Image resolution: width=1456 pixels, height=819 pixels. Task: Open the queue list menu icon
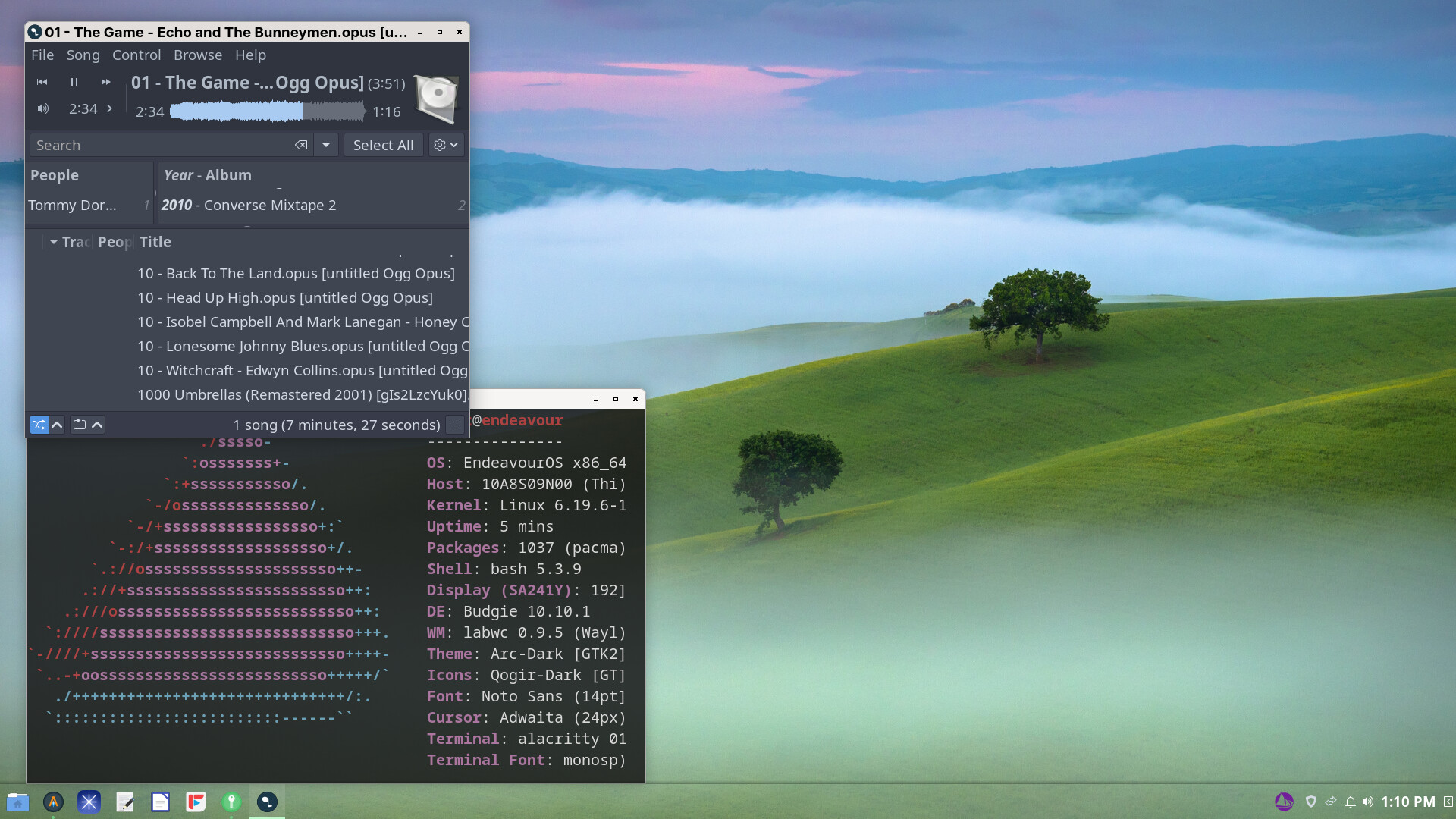click(454, 425)
